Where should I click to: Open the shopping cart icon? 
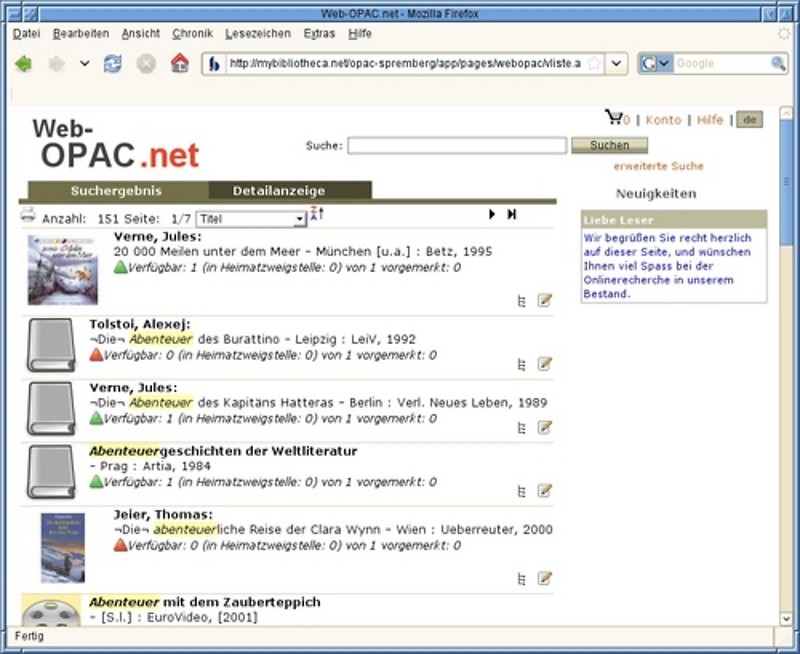point(614,117)
